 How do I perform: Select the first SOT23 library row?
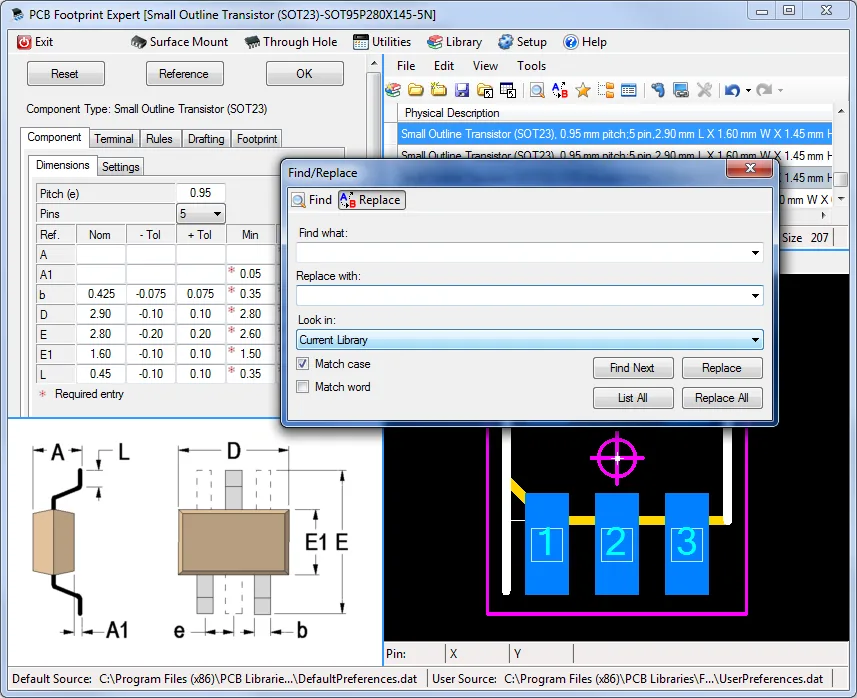coord(613,134)
